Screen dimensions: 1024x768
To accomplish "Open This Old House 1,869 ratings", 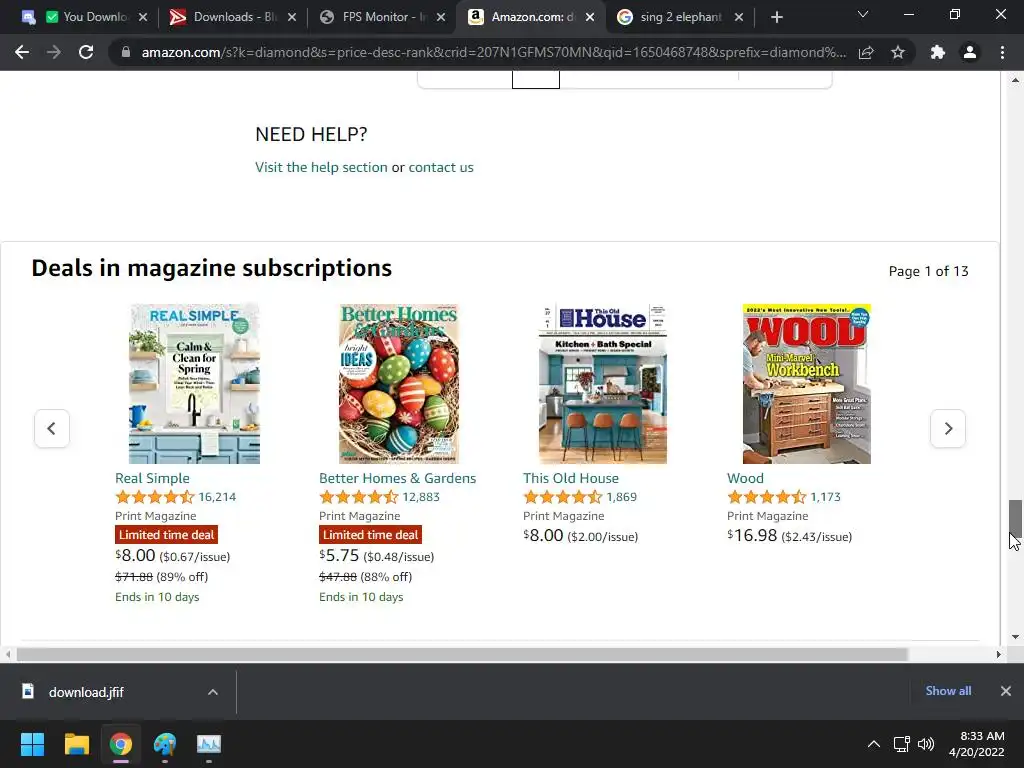I will coord(621,497).
